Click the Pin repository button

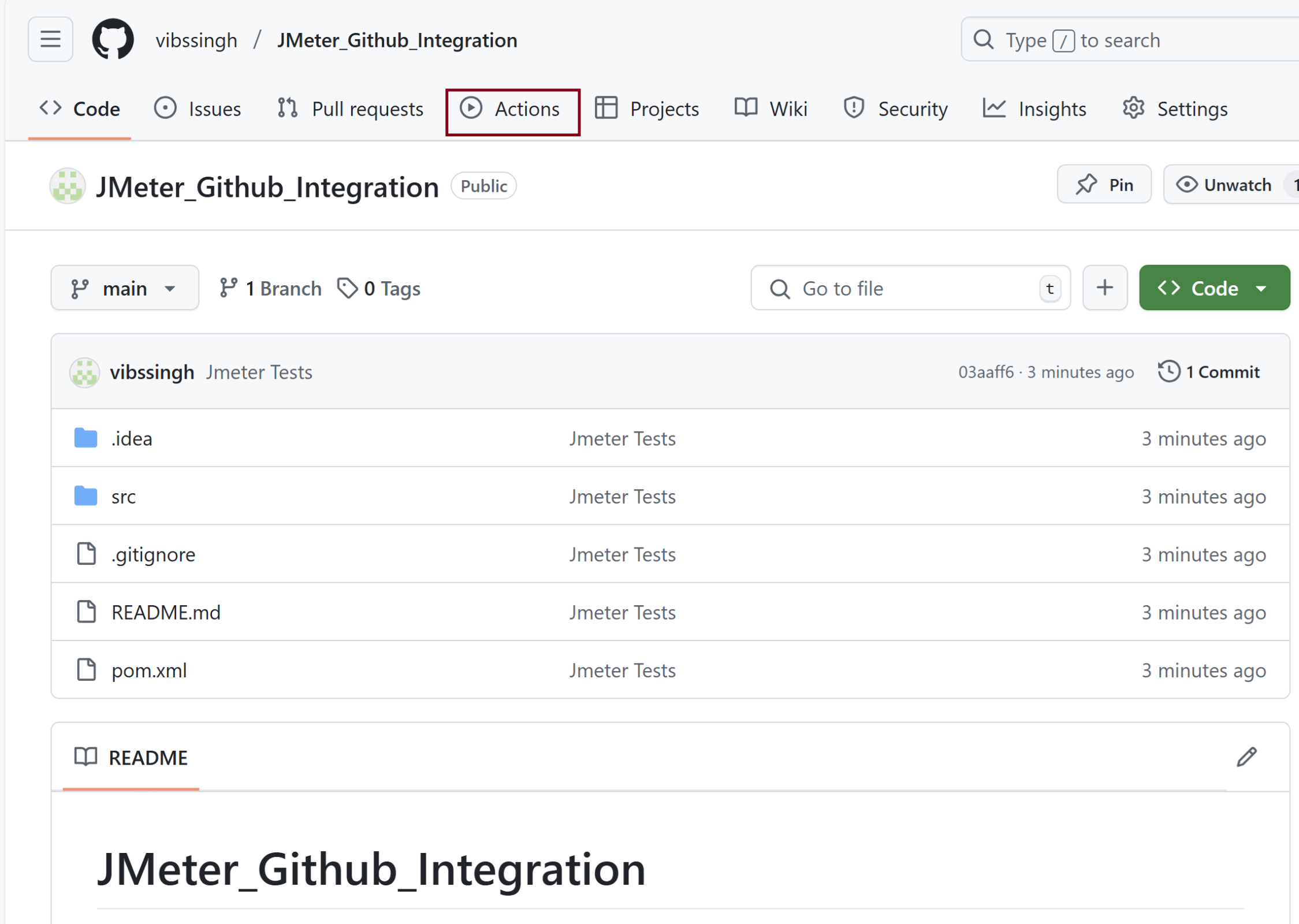click(x=1104, y=184)
